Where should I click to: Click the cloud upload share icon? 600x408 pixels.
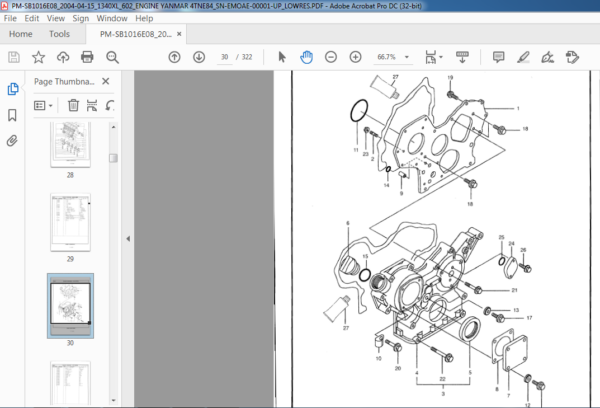[63, 57]
